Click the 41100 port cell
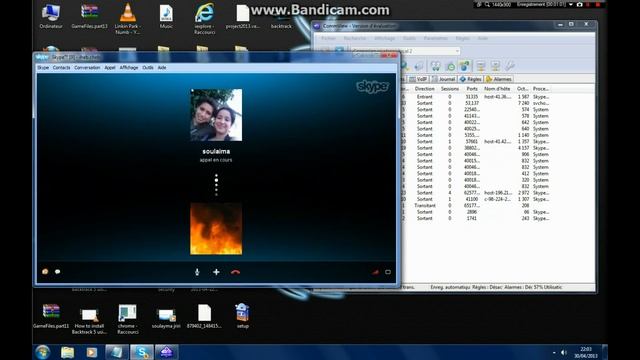Screen dimensions: 640x360 pyautogui.click(x=472, y=199)
